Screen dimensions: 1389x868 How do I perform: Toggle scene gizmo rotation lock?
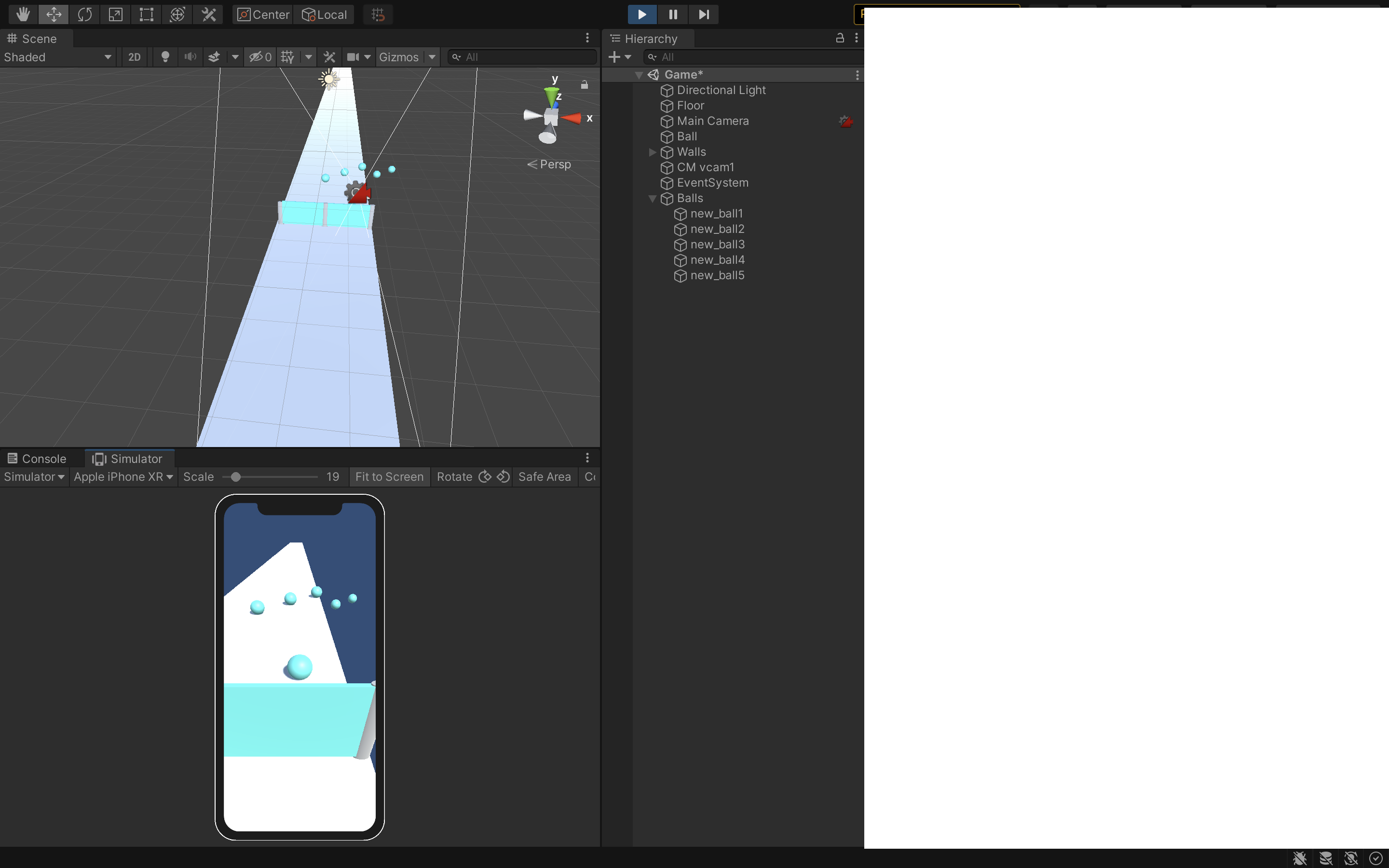[x=585, y=85]
